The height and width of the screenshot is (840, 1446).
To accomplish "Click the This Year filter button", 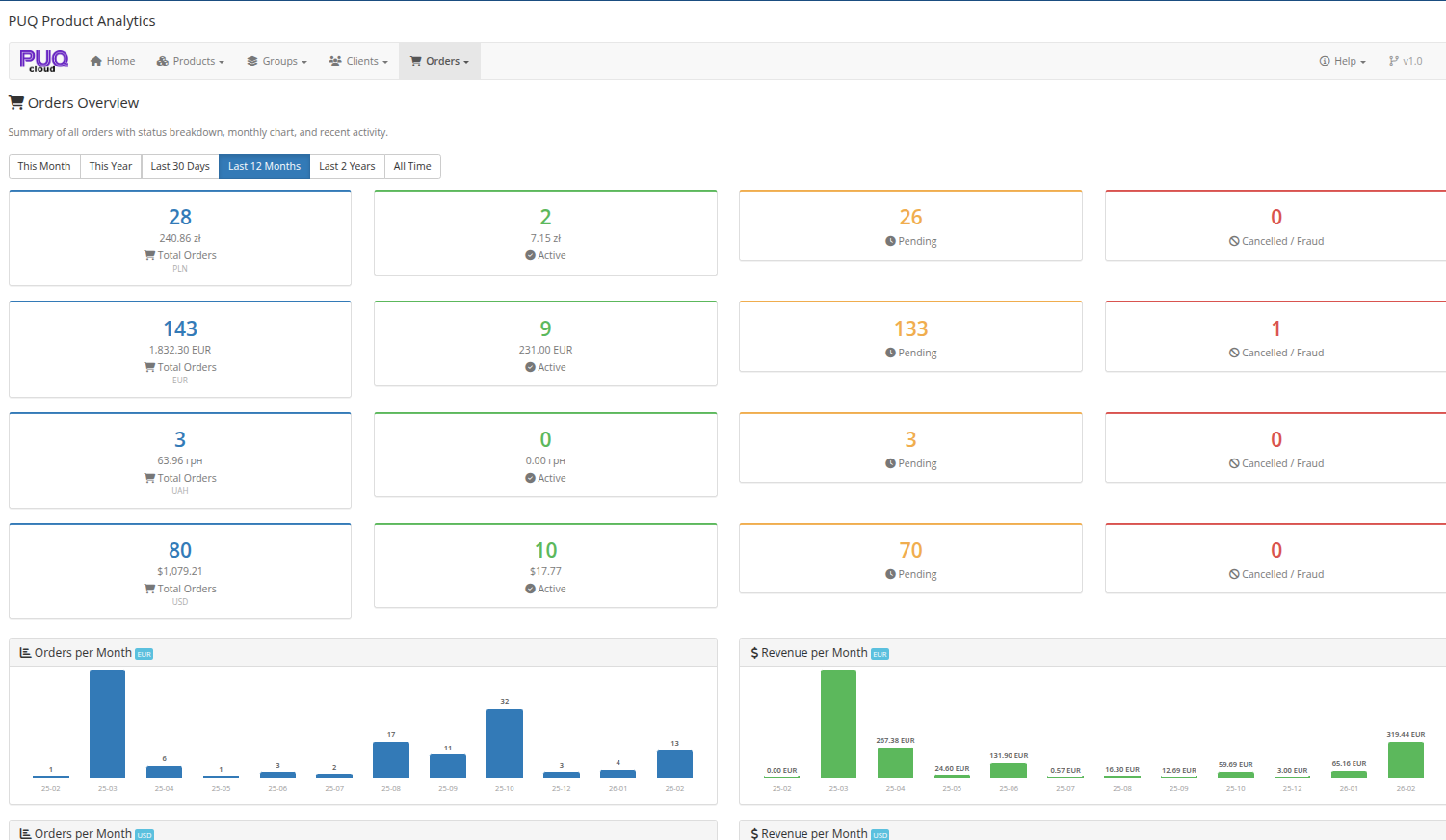I will coord(110,166).
